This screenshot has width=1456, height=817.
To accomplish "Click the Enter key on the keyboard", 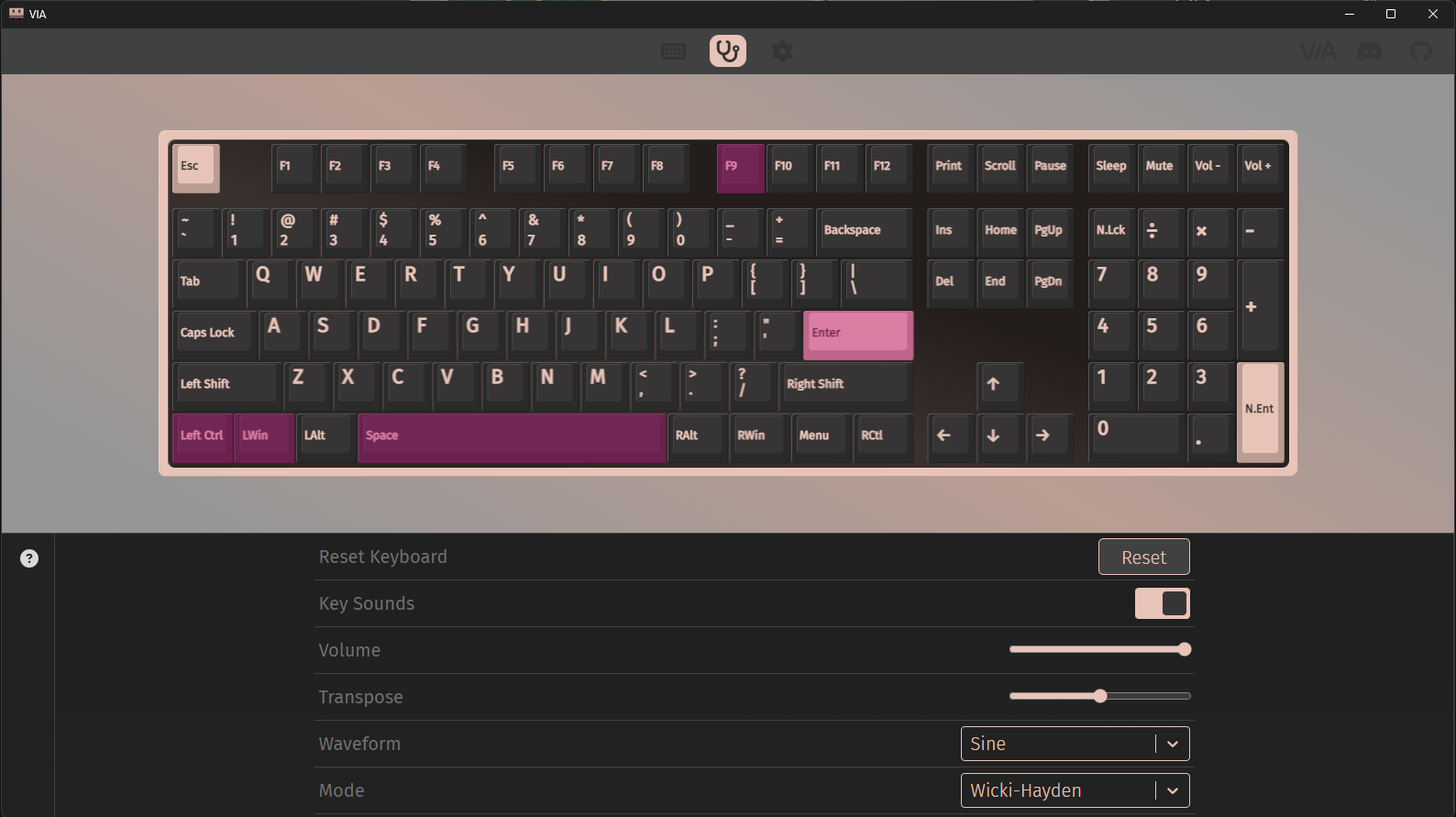I will click(857, 334).
